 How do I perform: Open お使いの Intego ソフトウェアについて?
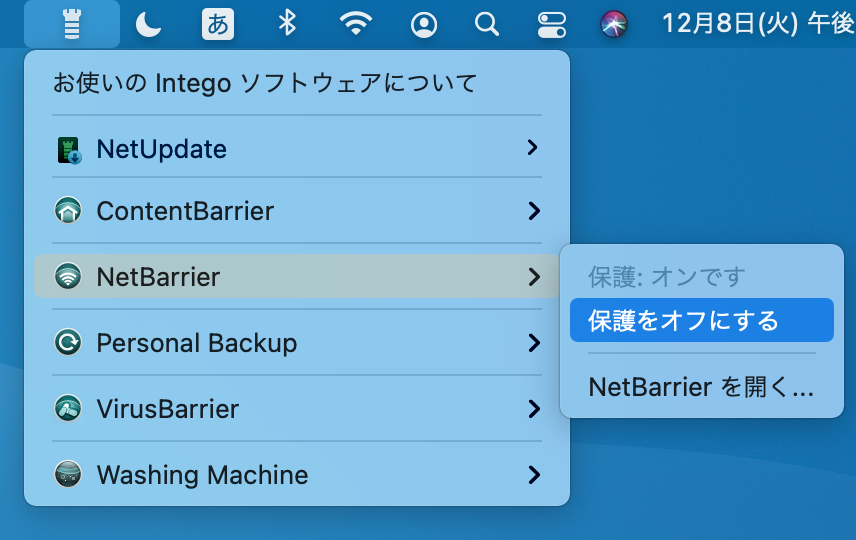[265, 84]
